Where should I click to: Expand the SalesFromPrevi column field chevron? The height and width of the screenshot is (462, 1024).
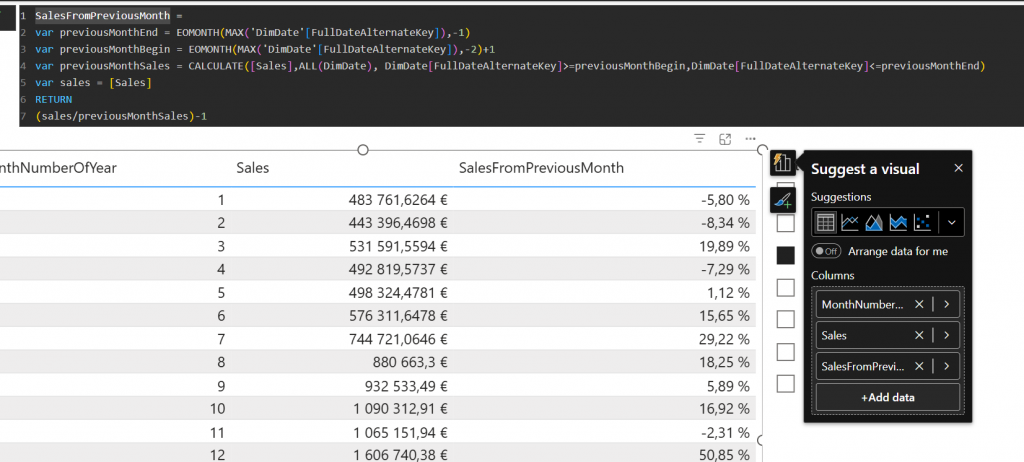[x=946, y=366]
